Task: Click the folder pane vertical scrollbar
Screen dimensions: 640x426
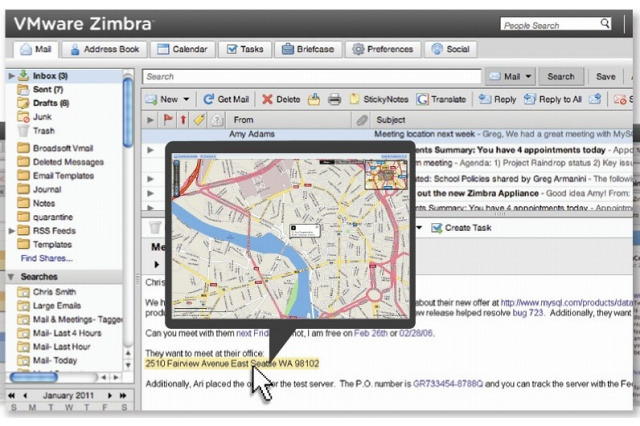Action: click(128, 112)
